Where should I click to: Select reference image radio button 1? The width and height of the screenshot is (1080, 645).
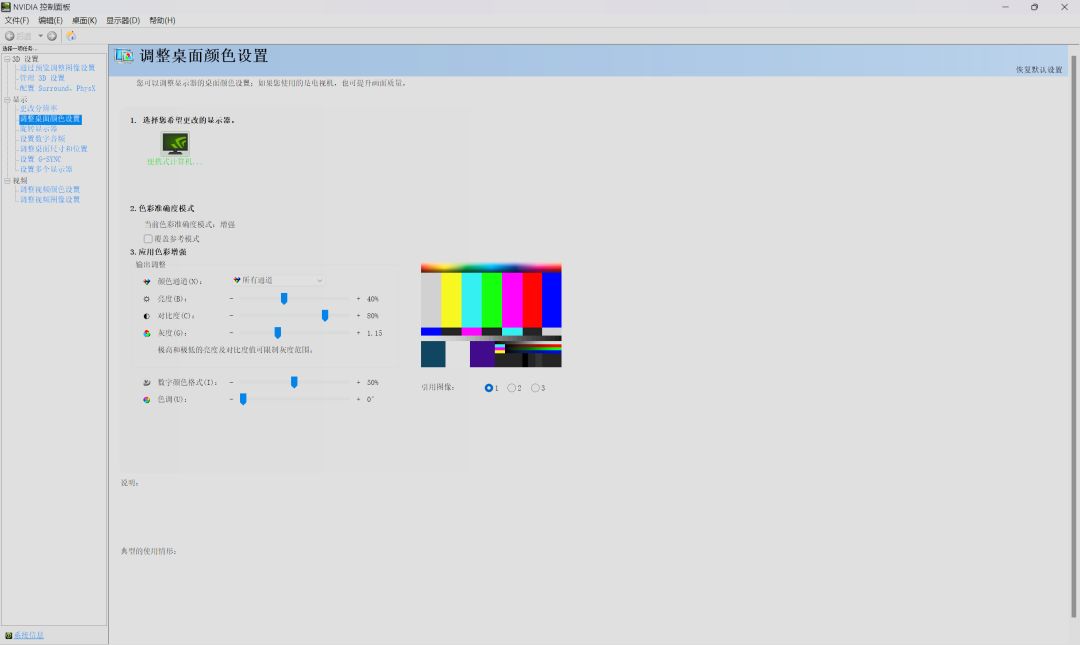tap(488, 388)
